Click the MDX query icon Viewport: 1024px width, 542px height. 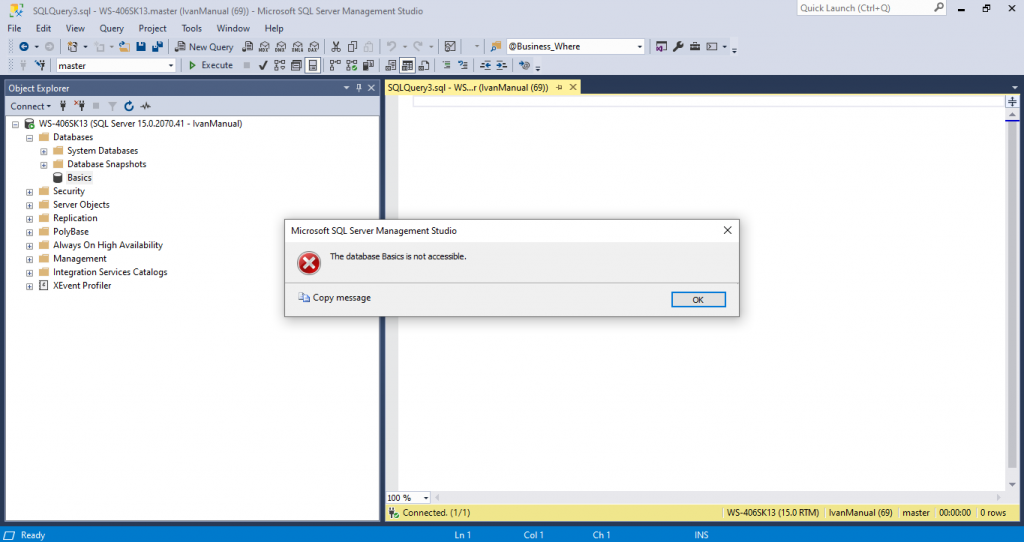click(x=264, y=46)
